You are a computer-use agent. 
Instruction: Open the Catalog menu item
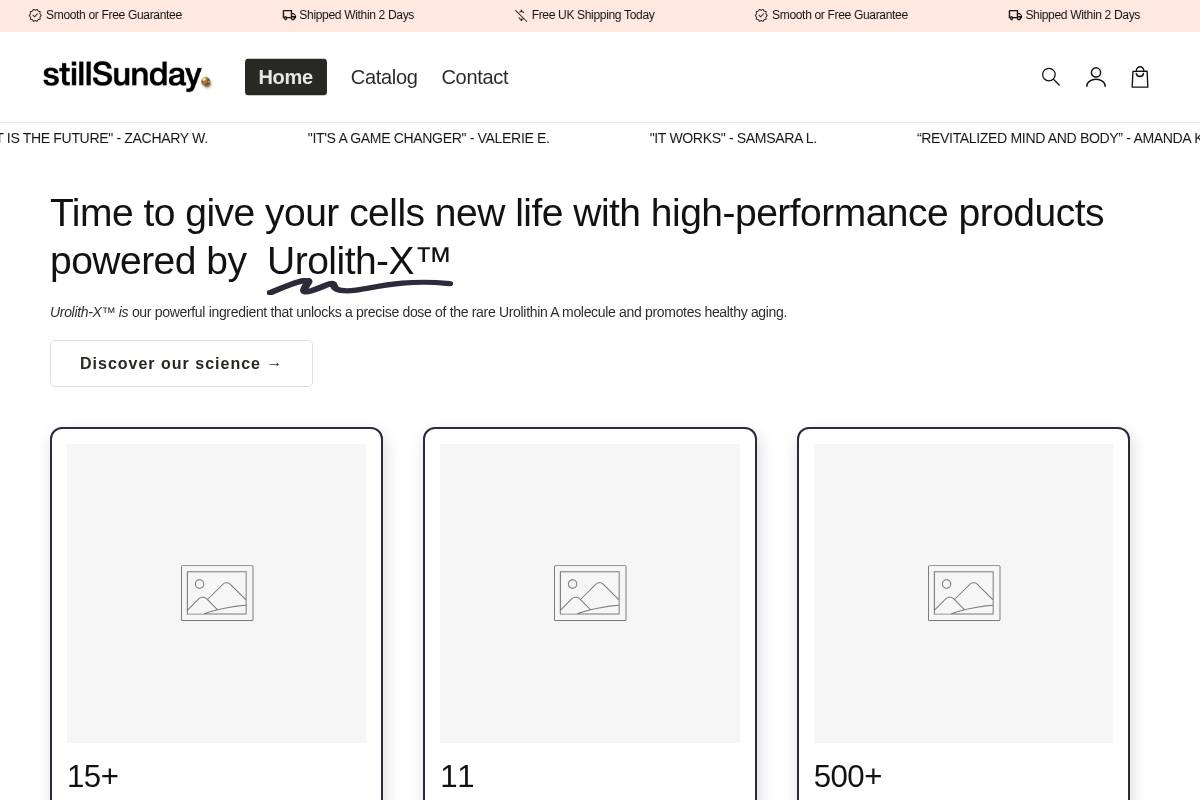click(x=384, y=77)
